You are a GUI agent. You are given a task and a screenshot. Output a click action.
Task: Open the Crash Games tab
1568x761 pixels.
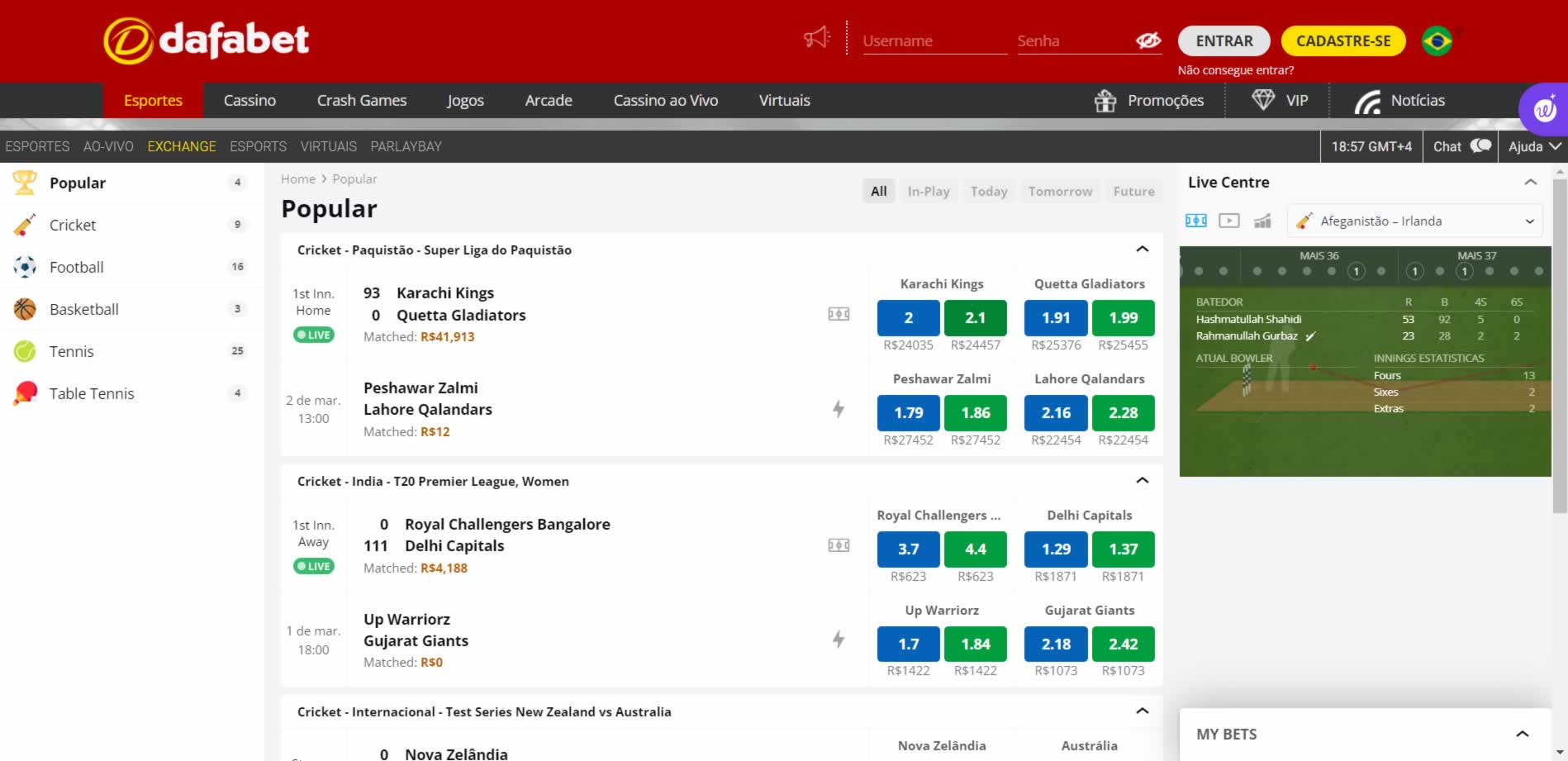[362, 100]
